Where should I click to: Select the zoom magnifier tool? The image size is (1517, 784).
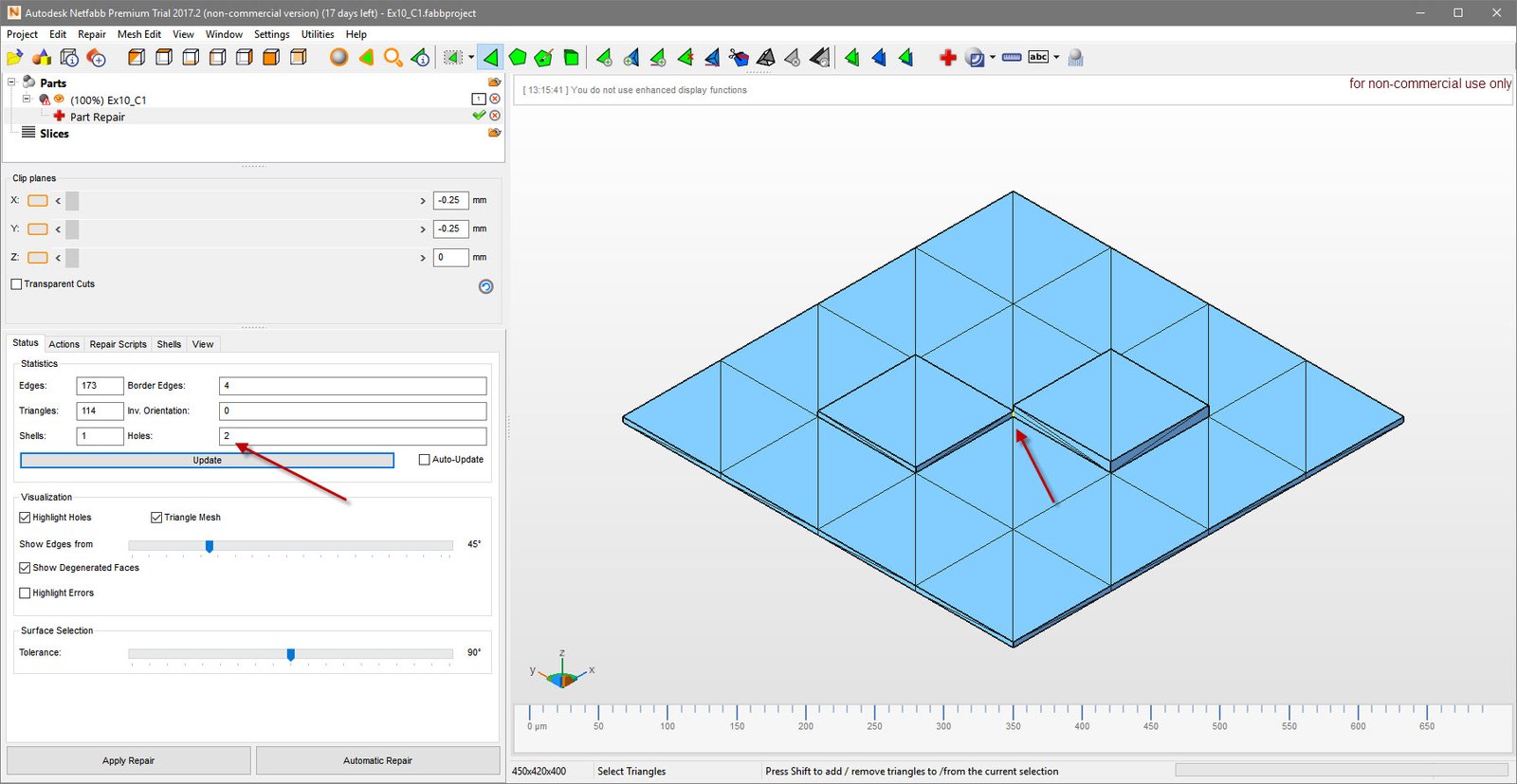[393, 58]
